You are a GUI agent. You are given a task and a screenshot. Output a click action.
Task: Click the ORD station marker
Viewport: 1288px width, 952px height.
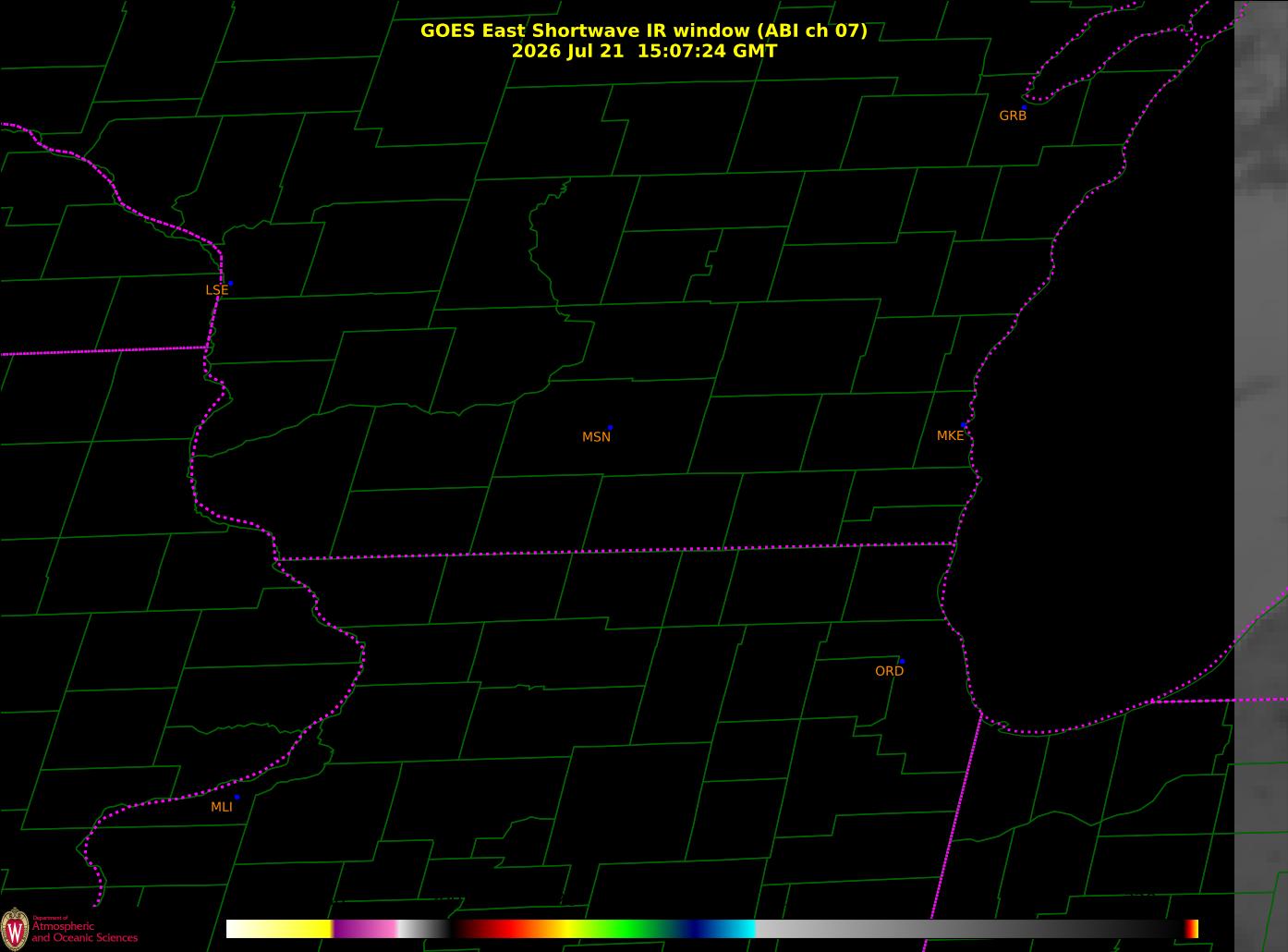(x=902, y=662)
